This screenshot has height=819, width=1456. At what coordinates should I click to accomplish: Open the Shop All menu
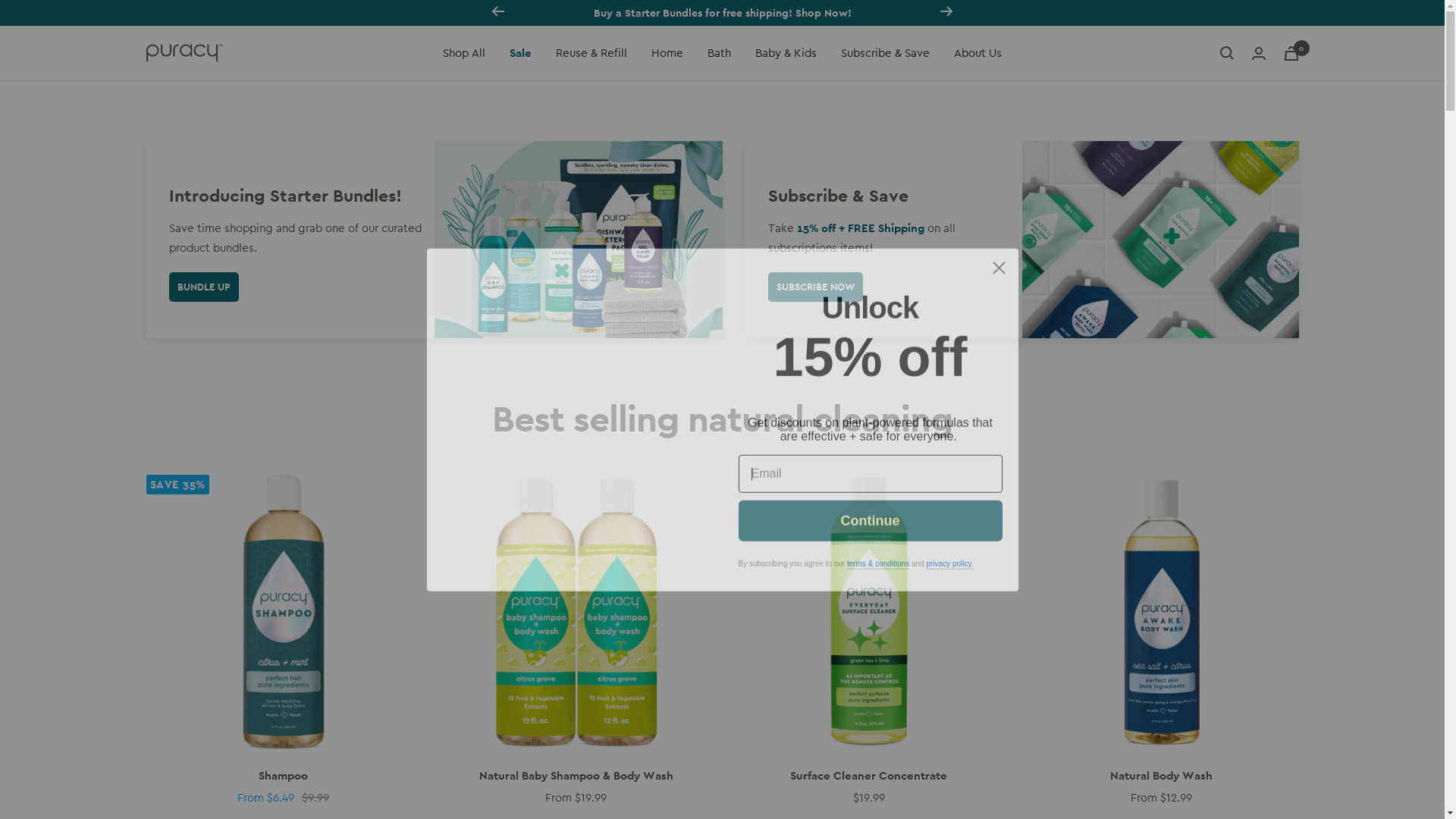464,53
